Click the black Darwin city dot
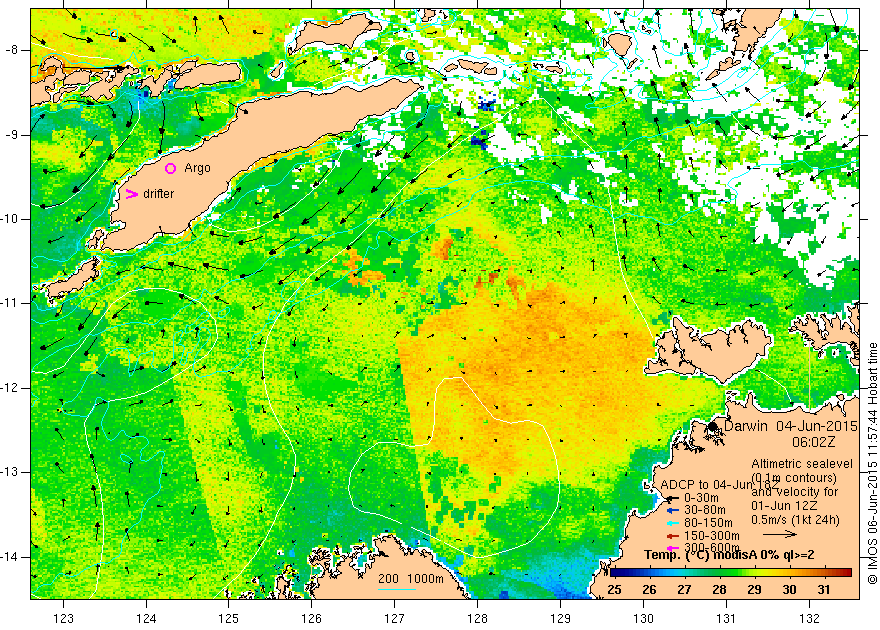 coord(713,426)
